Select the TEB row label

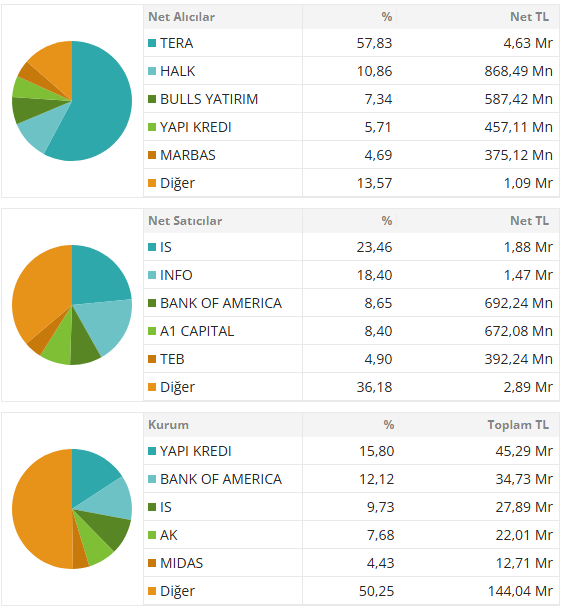pos(172,359)
